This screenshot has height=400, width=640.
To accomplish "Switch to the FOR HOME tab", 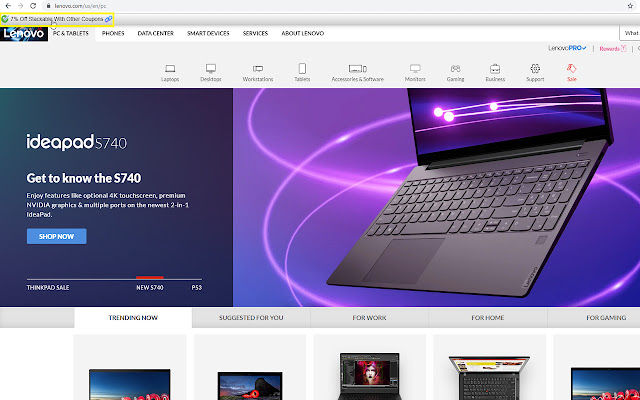I will click(x=488, y=318).
